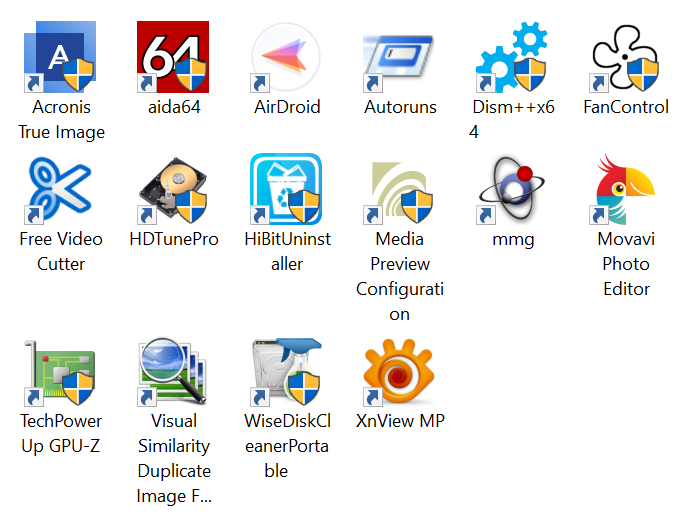Click the 'aida64' label text
Image resolution: width=675 pixels, height=531 pixels.
point(174,107)
